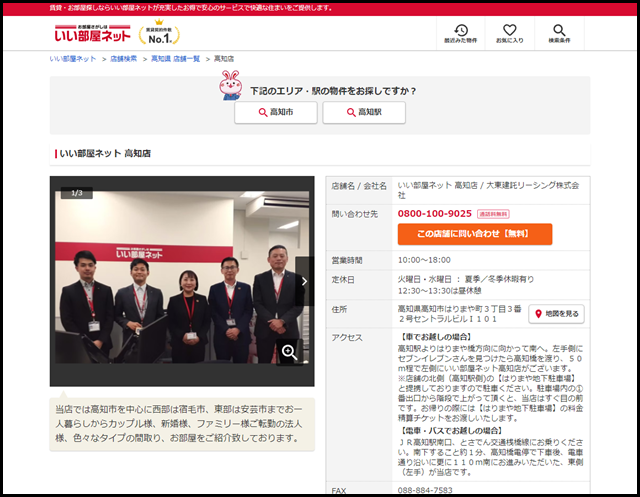The width and height of the screenshot is (640, 497).
Task: Click the 通話料無料 badge
Action: click(493, 214)
